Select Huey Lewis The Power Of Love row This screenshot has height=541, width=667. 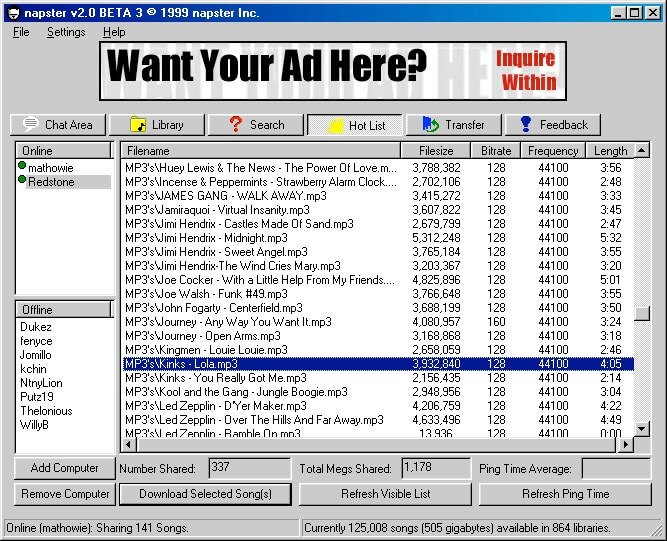click(x=378, y=168)
